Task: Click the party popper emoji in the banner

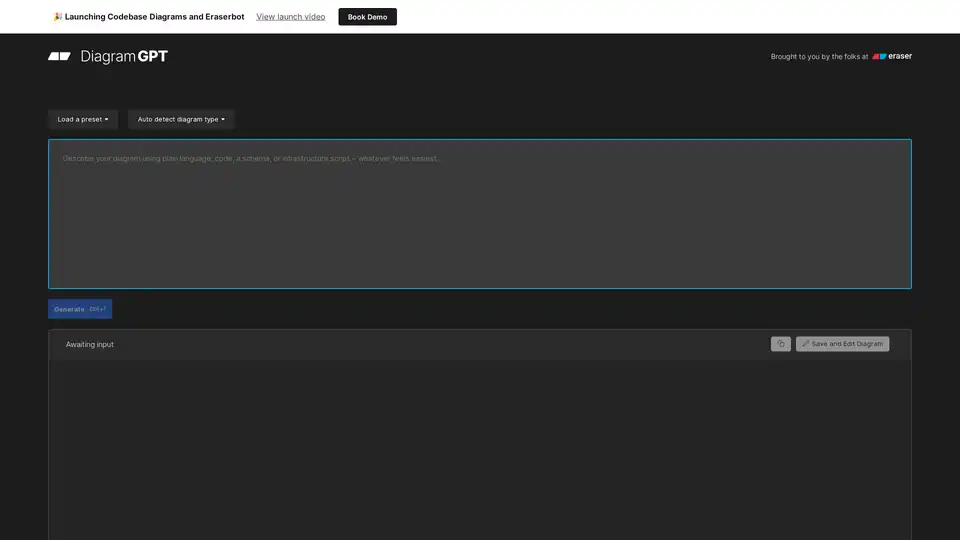Action: coord(57,17)
